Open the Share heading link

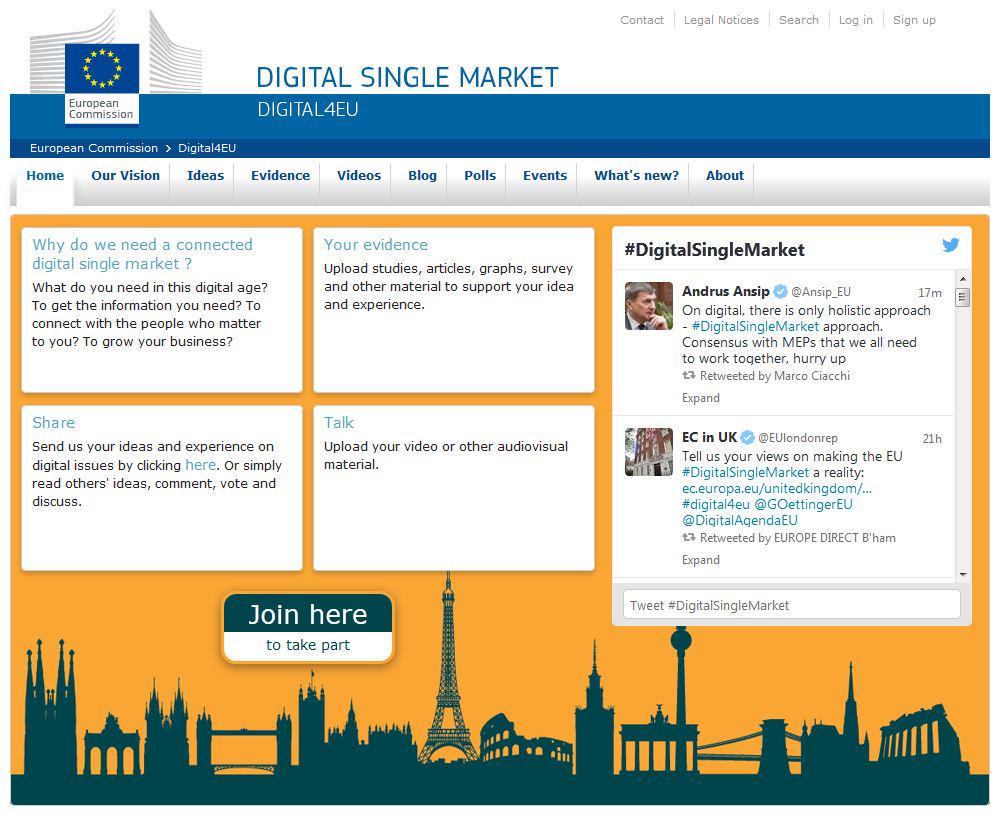[54, 423]
